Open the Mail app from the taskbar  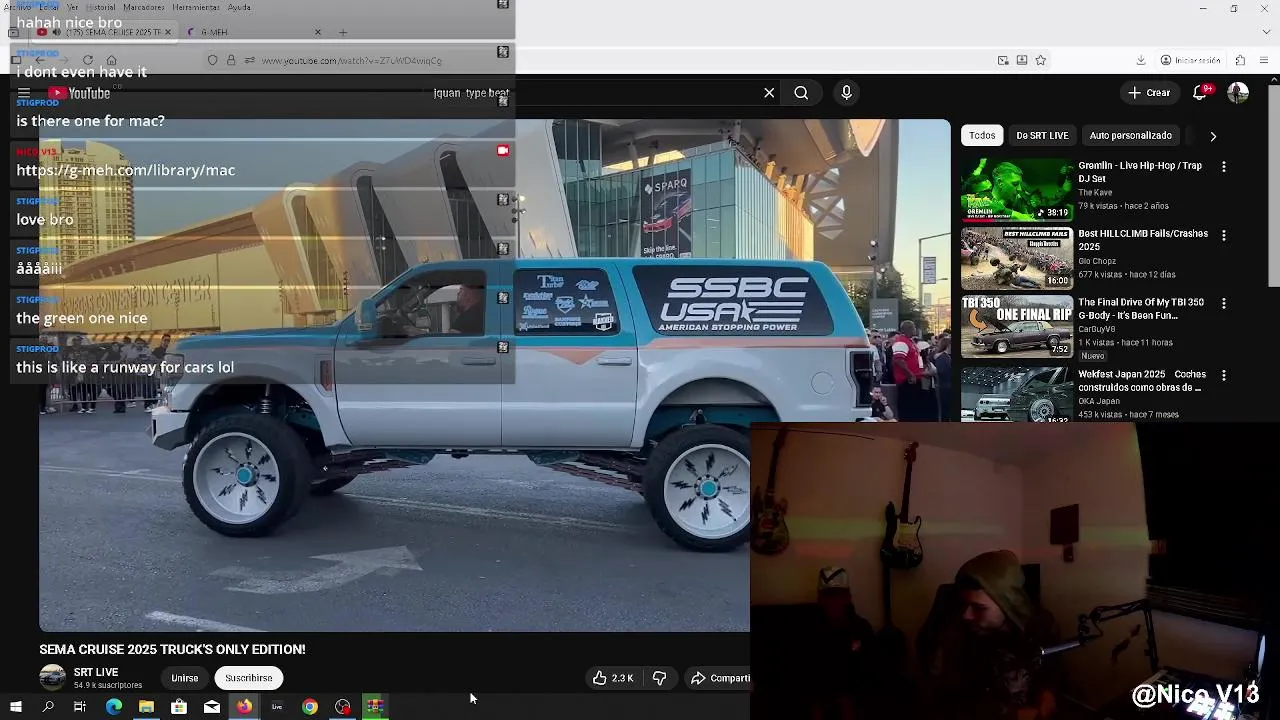(212, 707)
